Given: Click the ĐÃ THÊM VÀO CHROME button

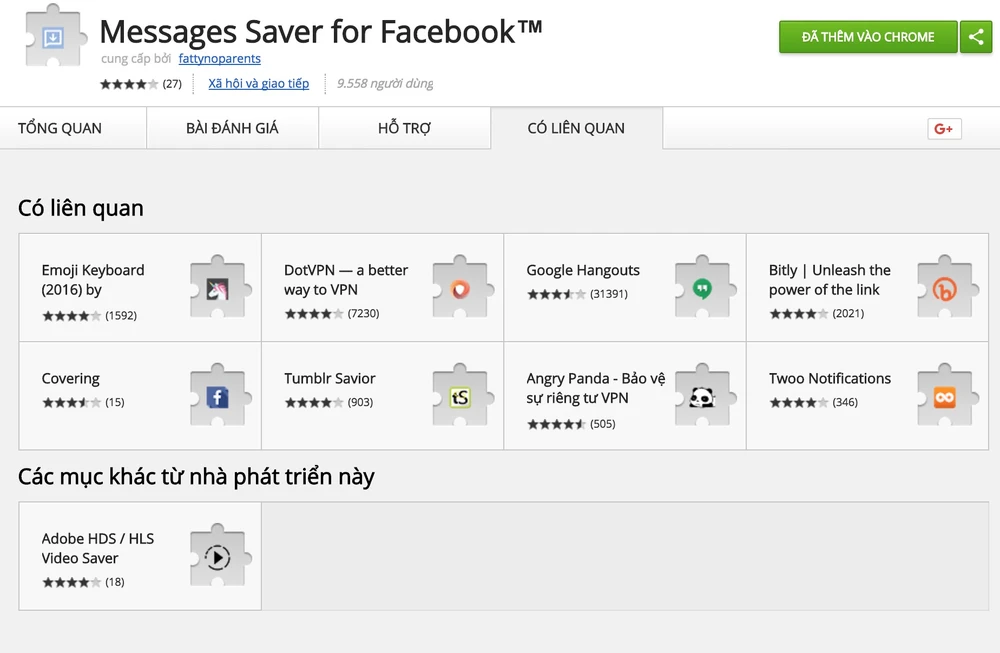Looking at the screenshot, I should [867, 37].
